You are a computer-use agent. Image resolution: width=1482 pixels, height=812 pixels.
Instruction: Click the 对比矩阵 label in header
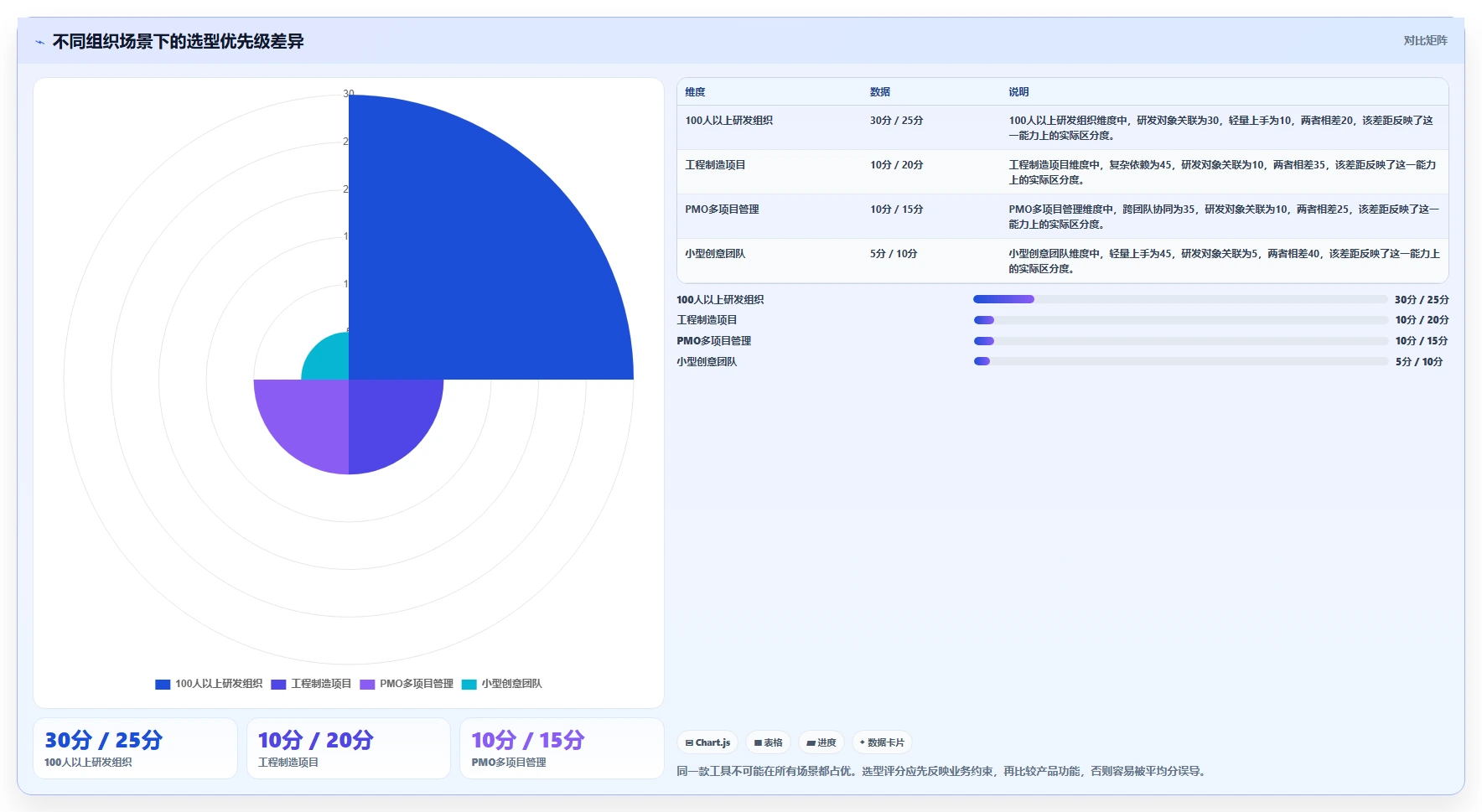pyautogui.click(x=1425, y=40)
